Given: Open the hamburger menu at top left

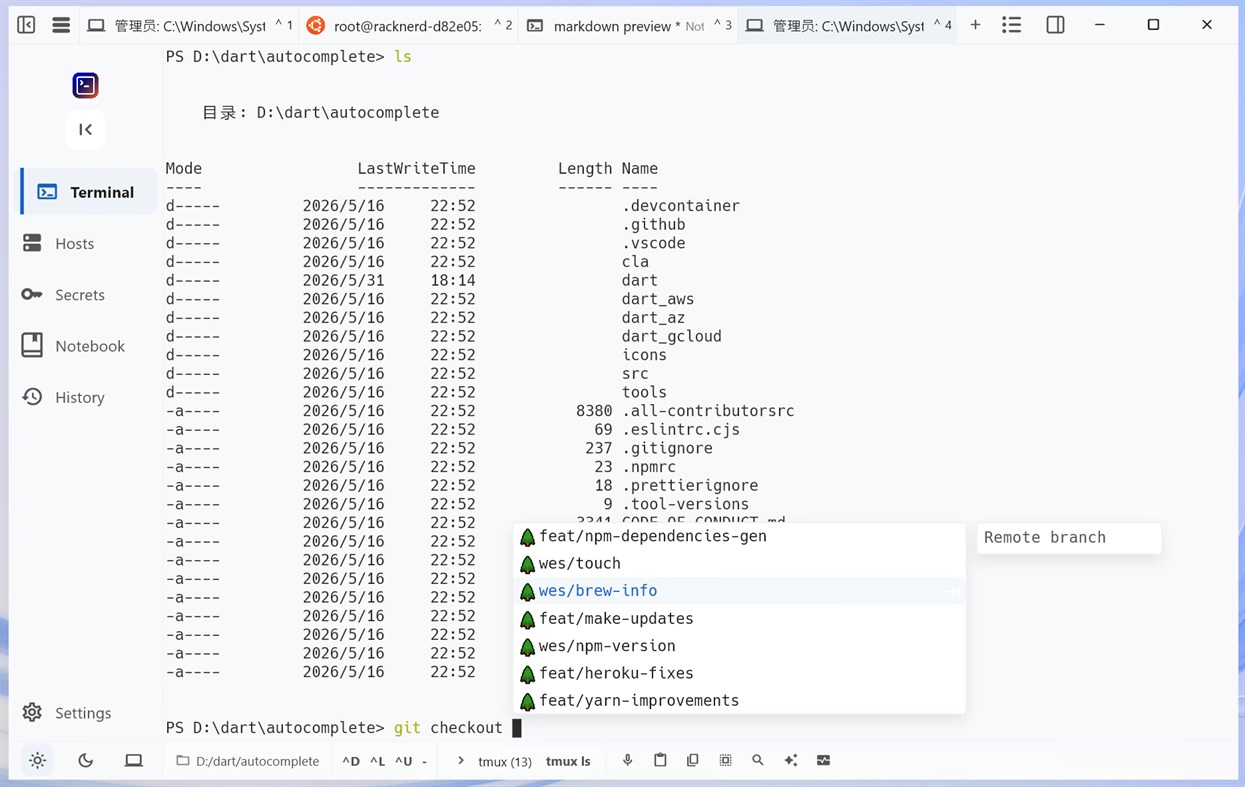Looking at the screenshot, I should [x=61, y=25].
